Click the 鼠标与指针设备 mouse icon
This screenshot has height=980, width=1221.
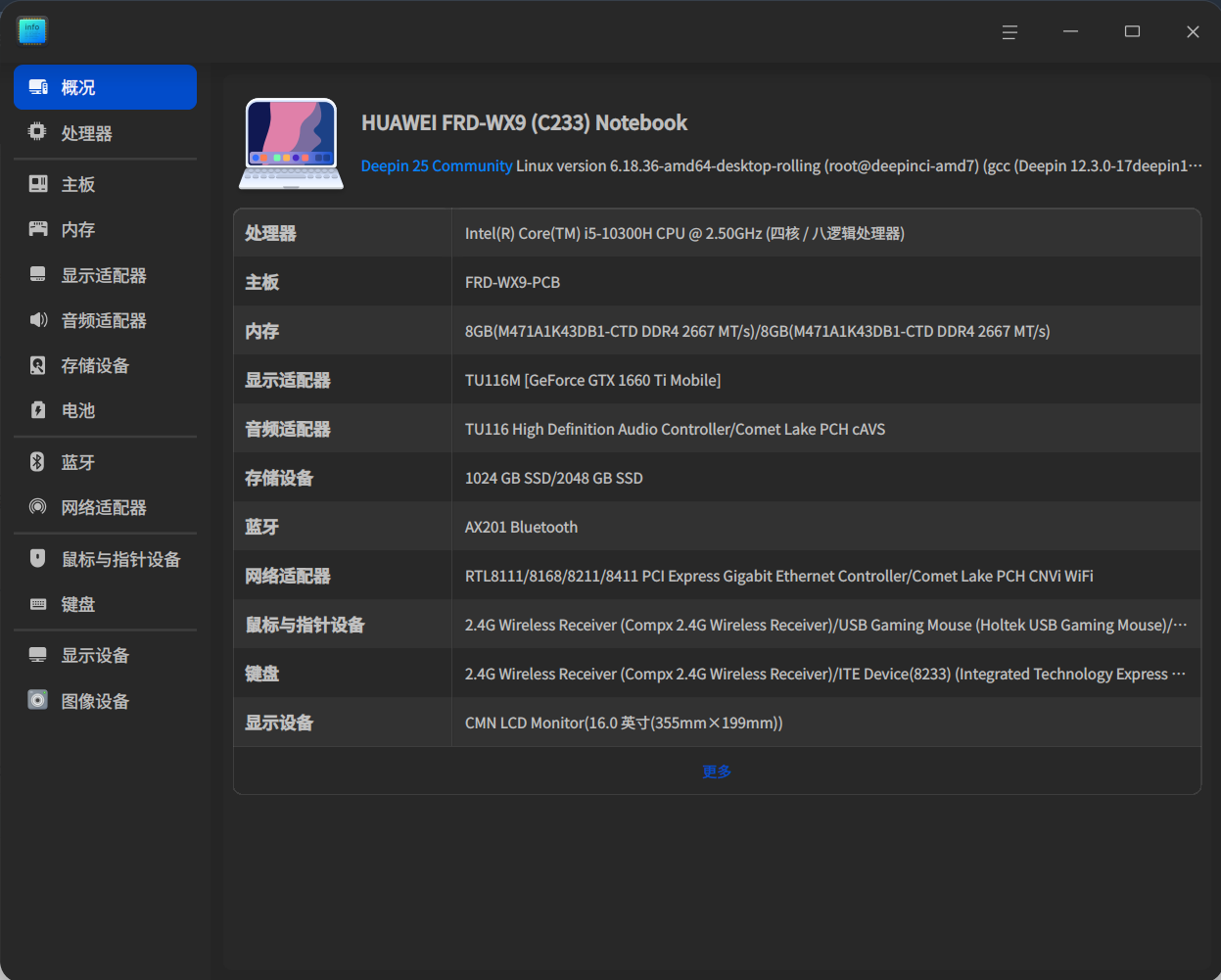38,559
